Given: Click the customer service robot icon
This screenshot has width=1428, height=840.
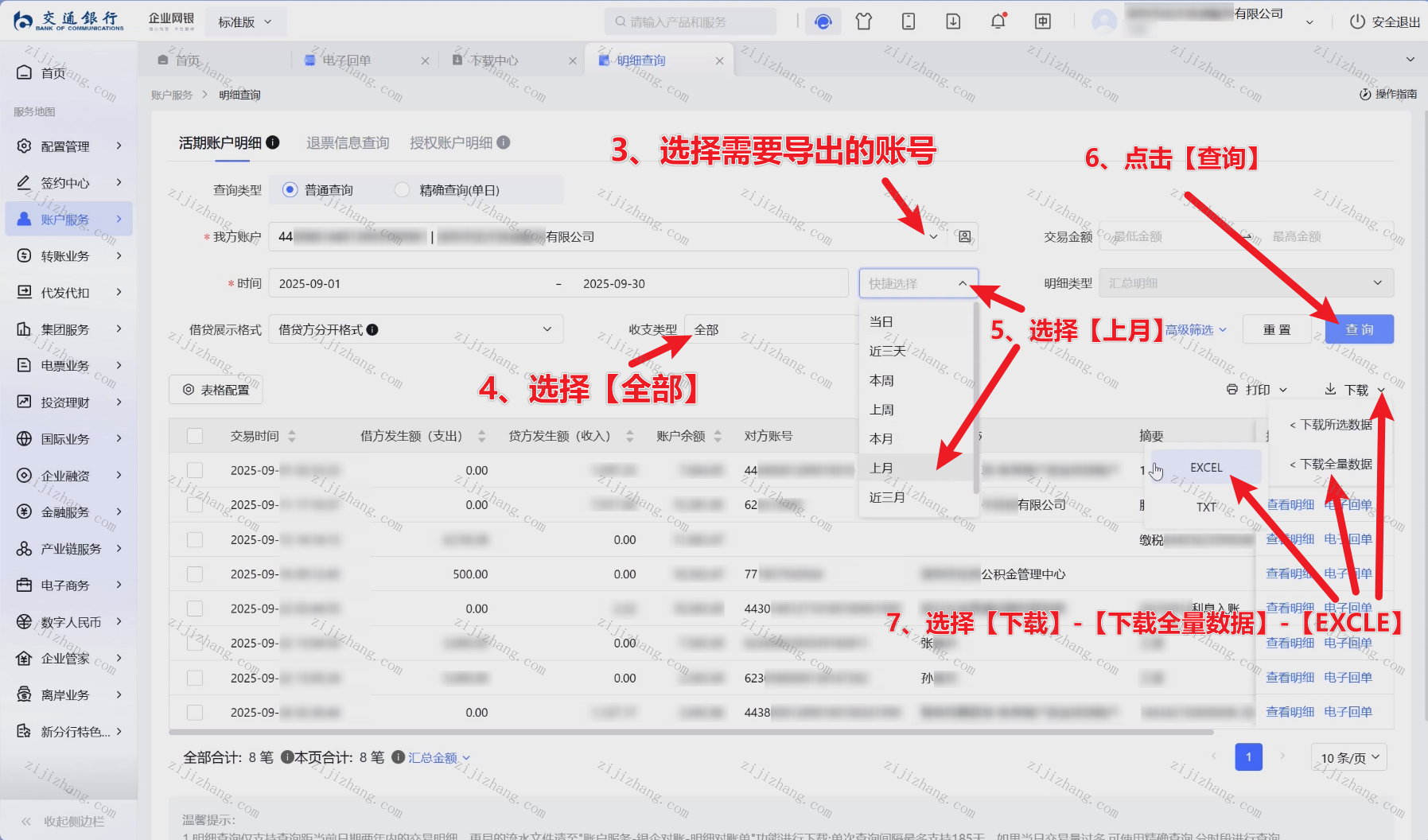Looking at the screenshot, I should (823, 21).
